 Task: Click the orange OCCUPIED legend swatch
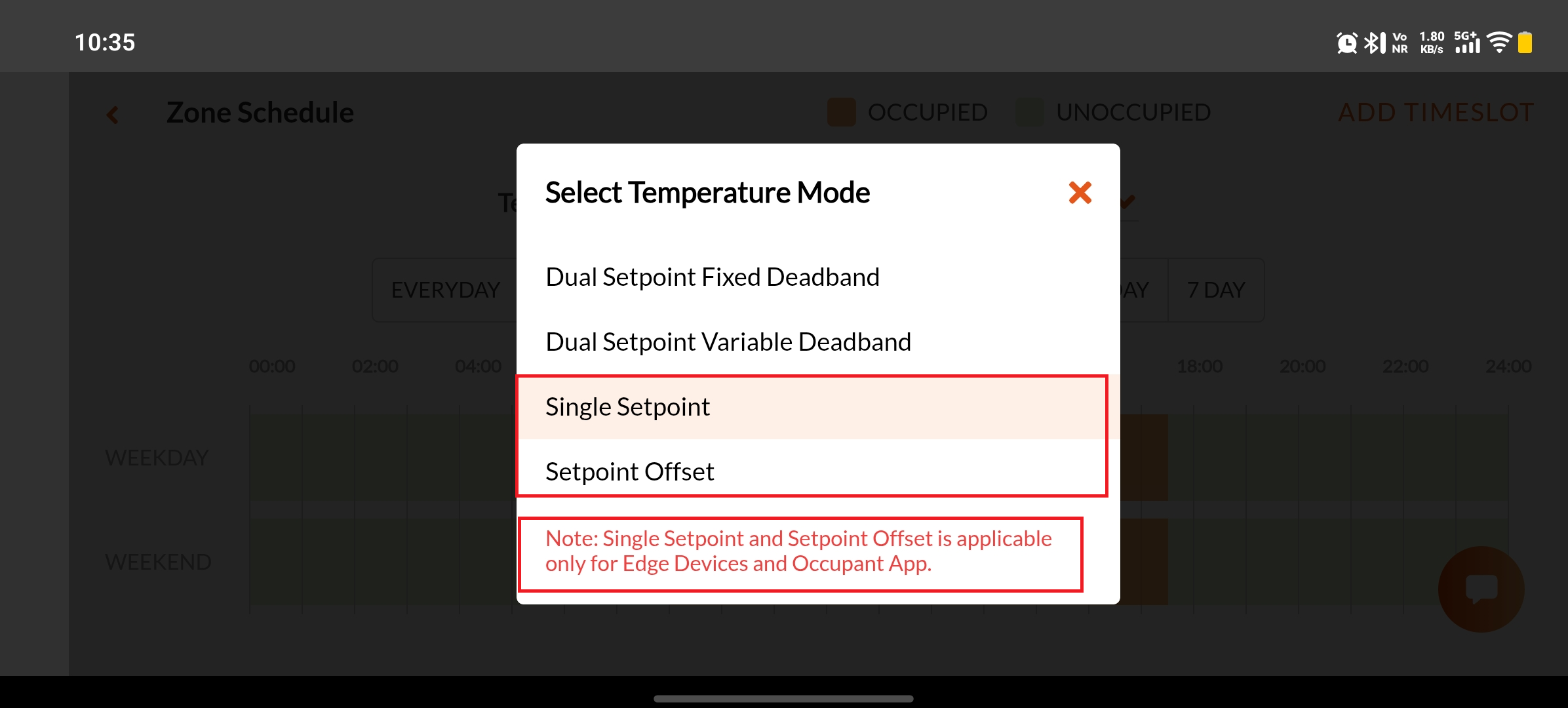pyautogui.click(x=842, y=112)
